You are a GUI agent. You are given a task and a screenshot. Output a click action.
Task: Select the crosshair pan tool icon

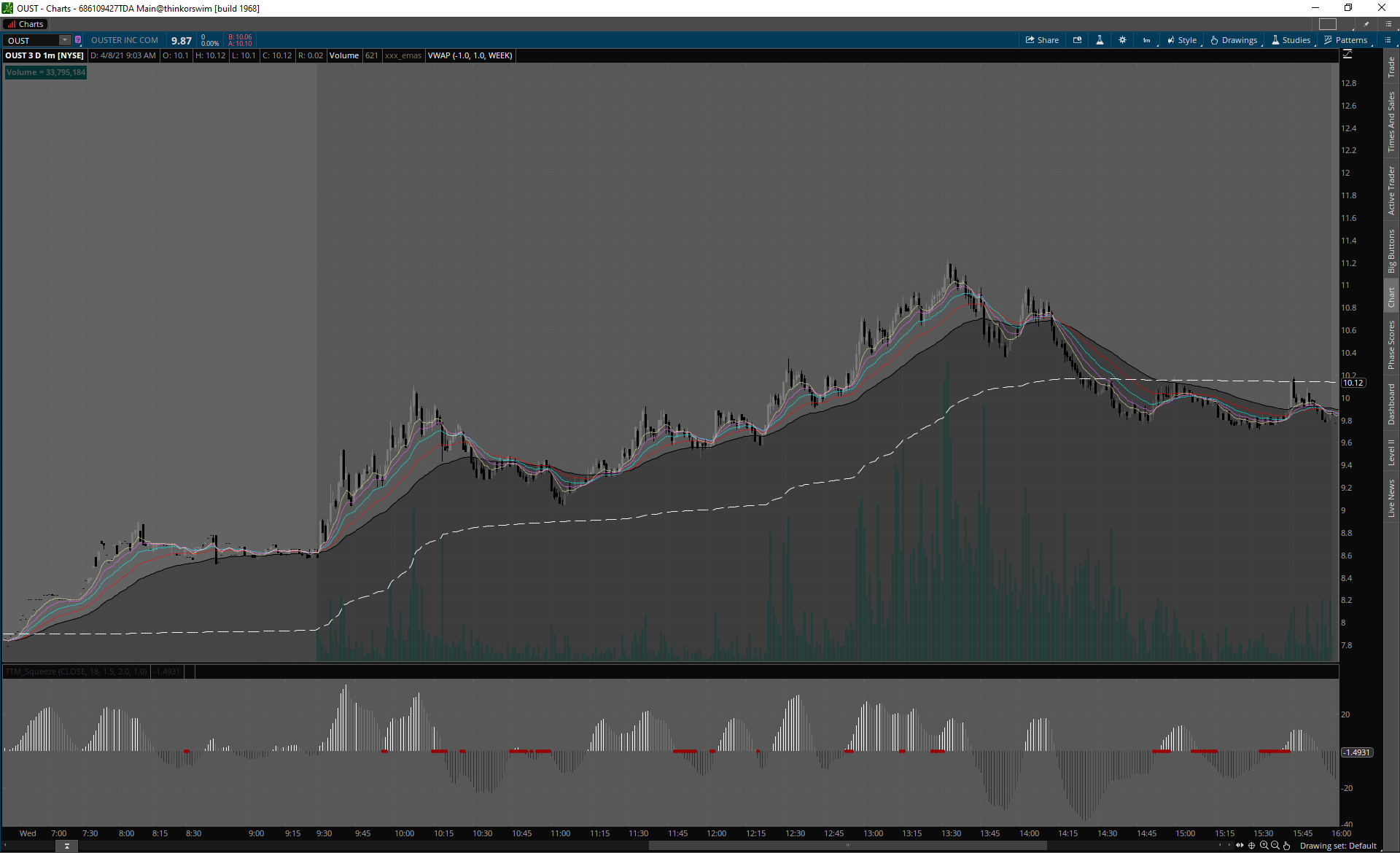pos(1252,846)
